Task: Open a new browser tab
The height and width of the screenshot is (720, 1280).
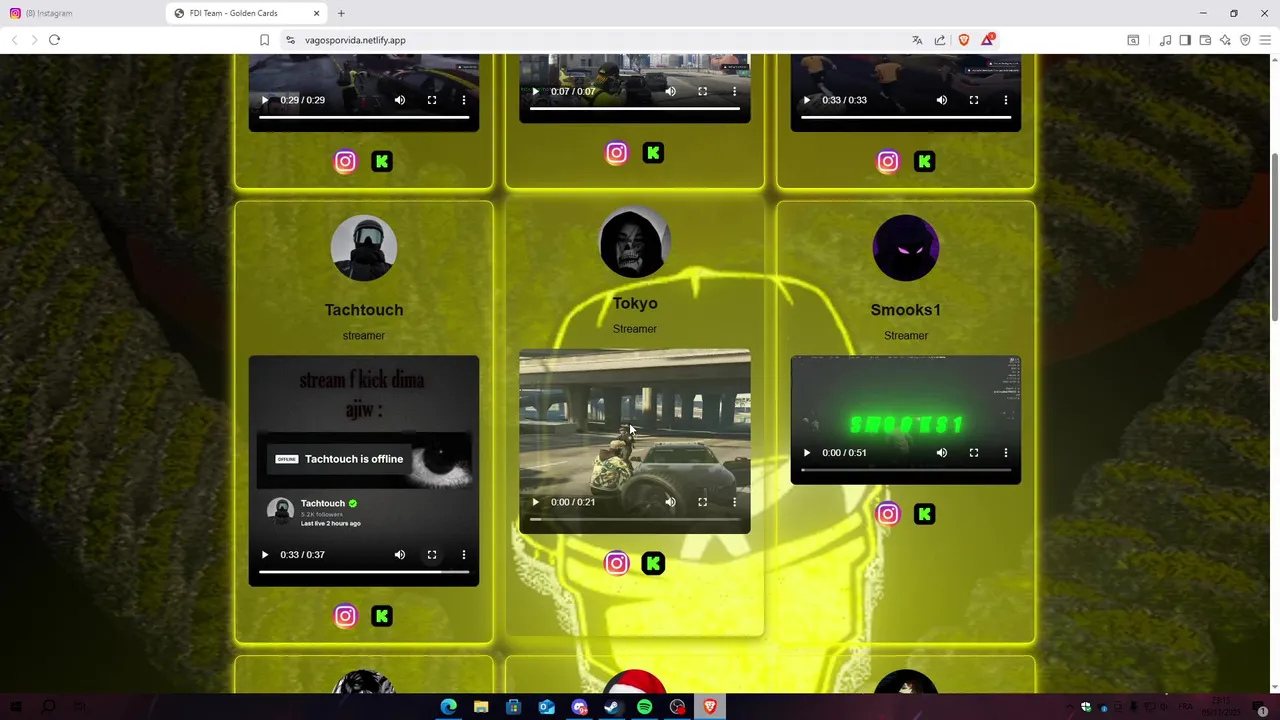Action: [x=341, y=13]
